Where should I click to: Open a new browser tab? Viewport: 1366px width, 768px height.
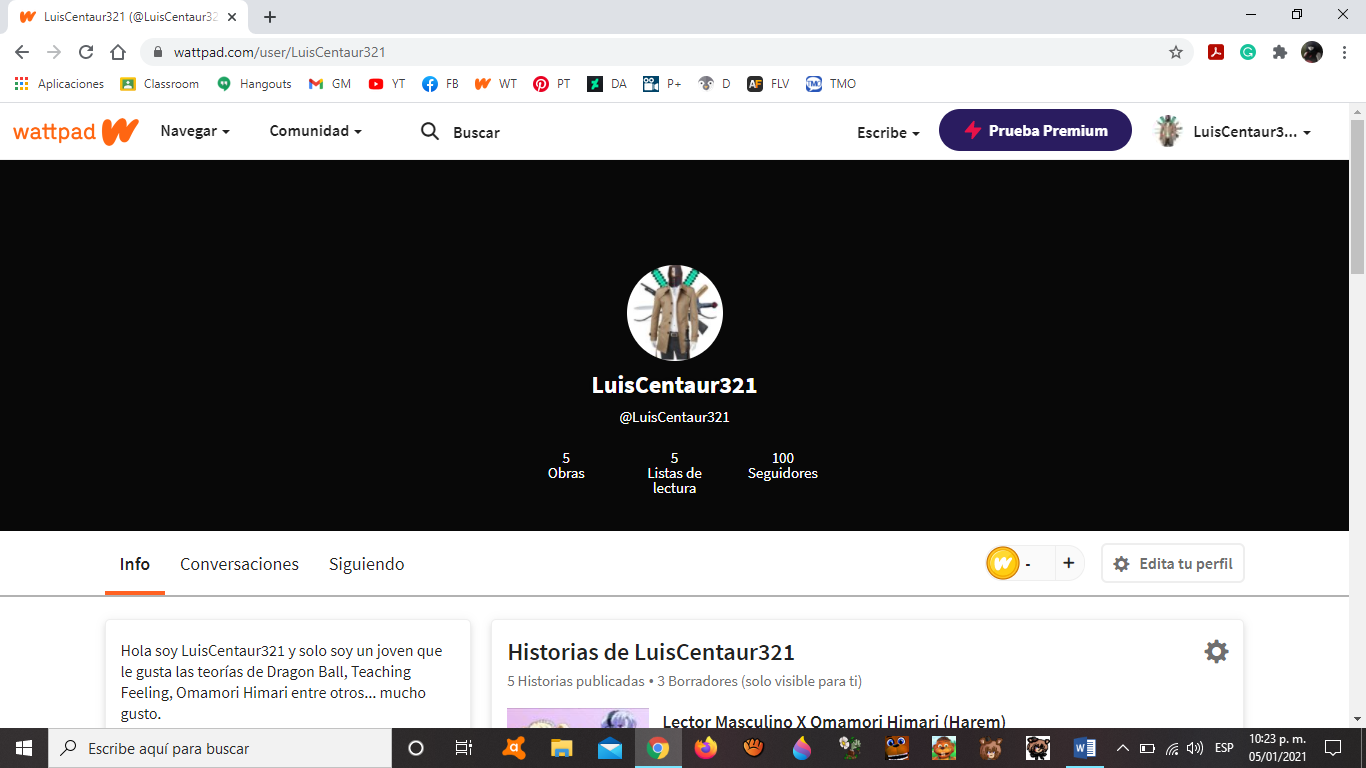click(270, 17)
